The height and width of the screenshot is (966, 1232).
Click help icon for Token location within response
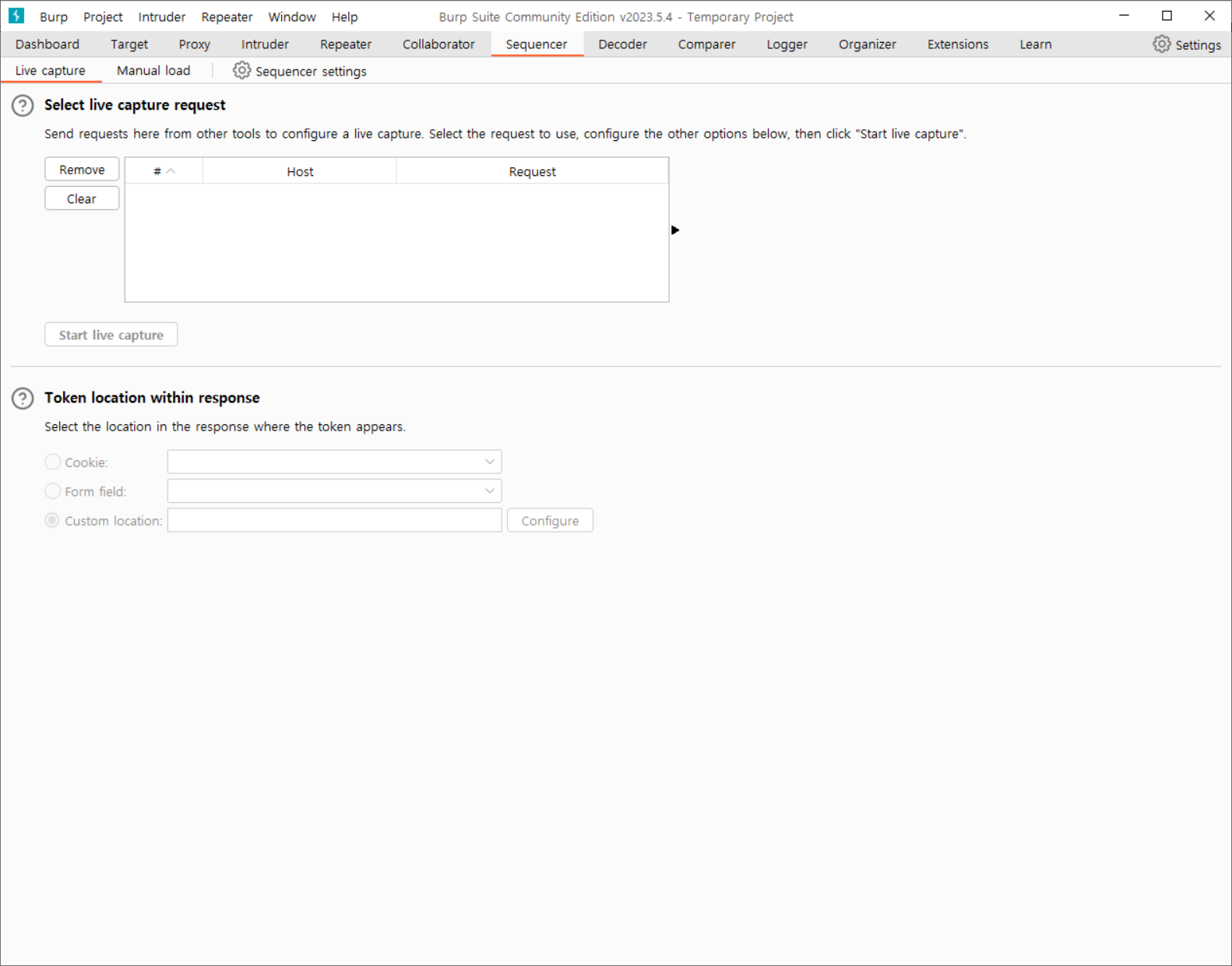(23, 399)
